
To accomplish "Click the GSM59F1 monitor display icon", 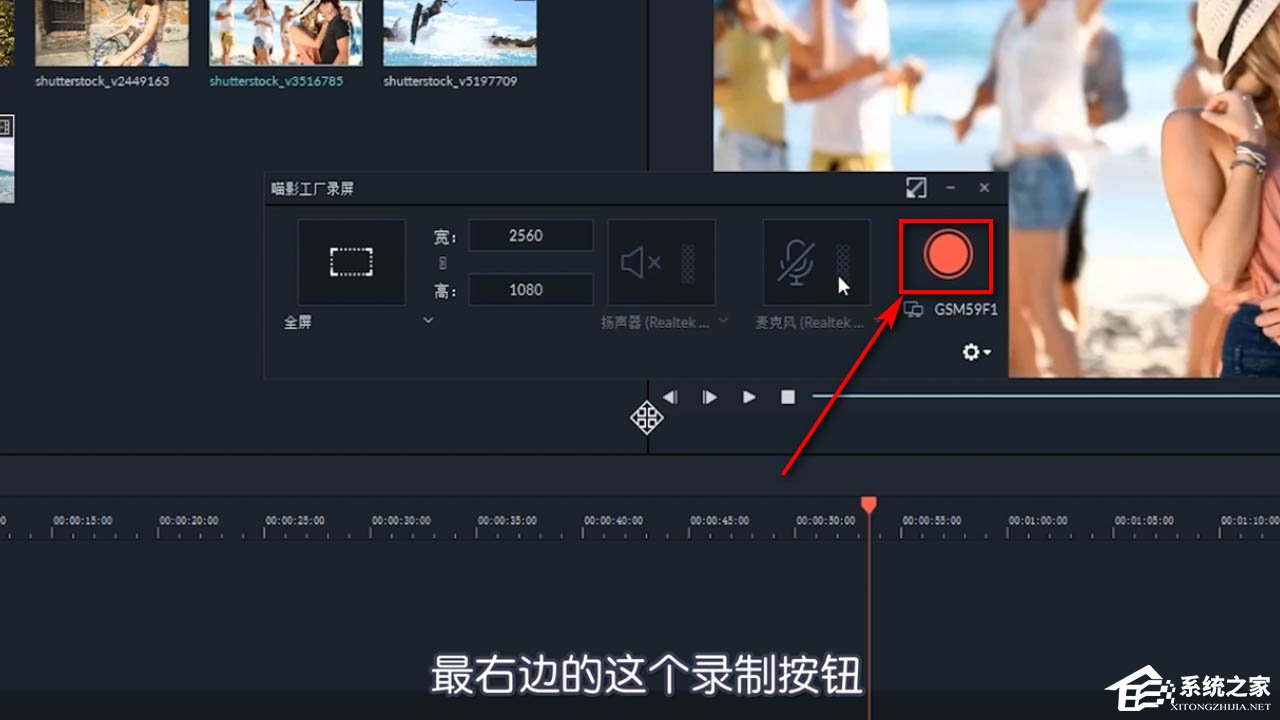I will click(x=913, y=309).
